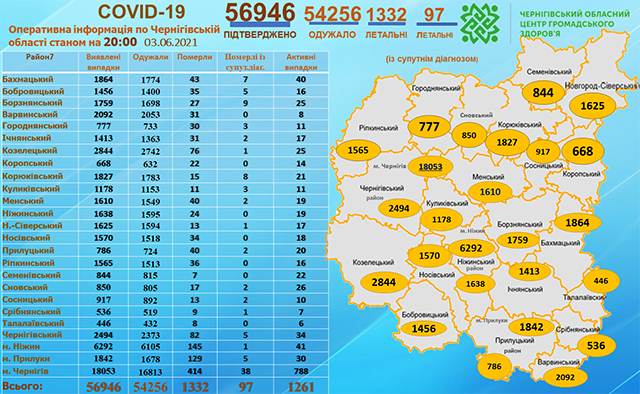Select the 1625 Новгород-Сіверський map bubble
Image resolution: width=640 pixels, height=394 pixels.
pos(592,106)
